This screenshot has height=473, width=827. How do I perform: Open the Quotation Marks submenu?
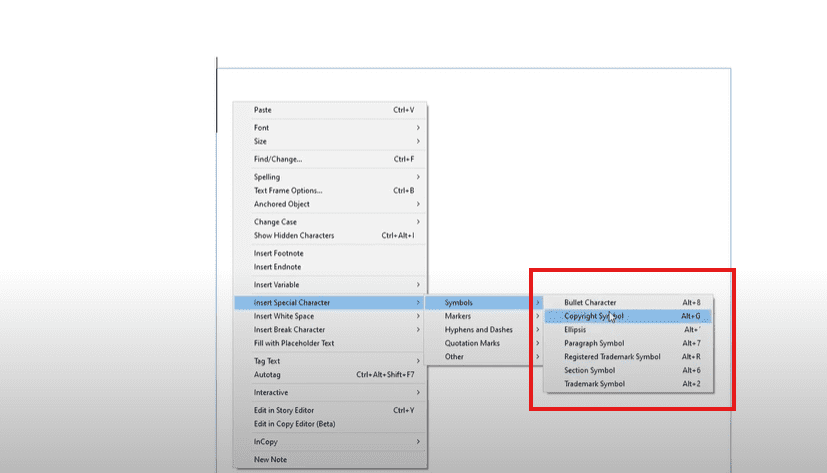[x=472, y=343]
